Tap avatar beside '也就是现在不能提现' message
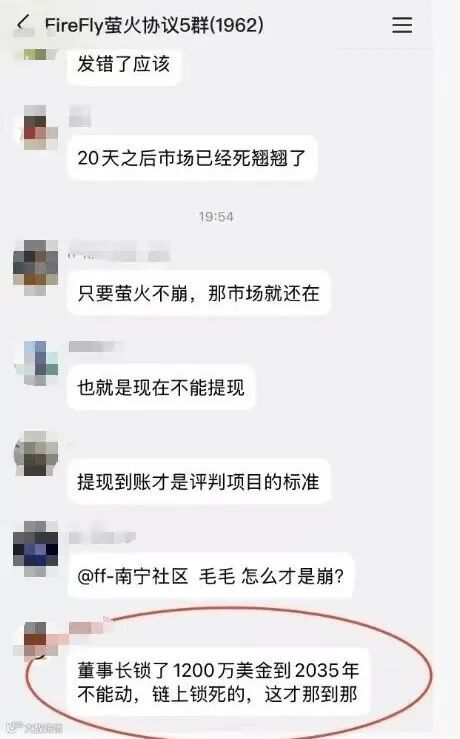Screen dimensions: 460x739 coord(38,362)
